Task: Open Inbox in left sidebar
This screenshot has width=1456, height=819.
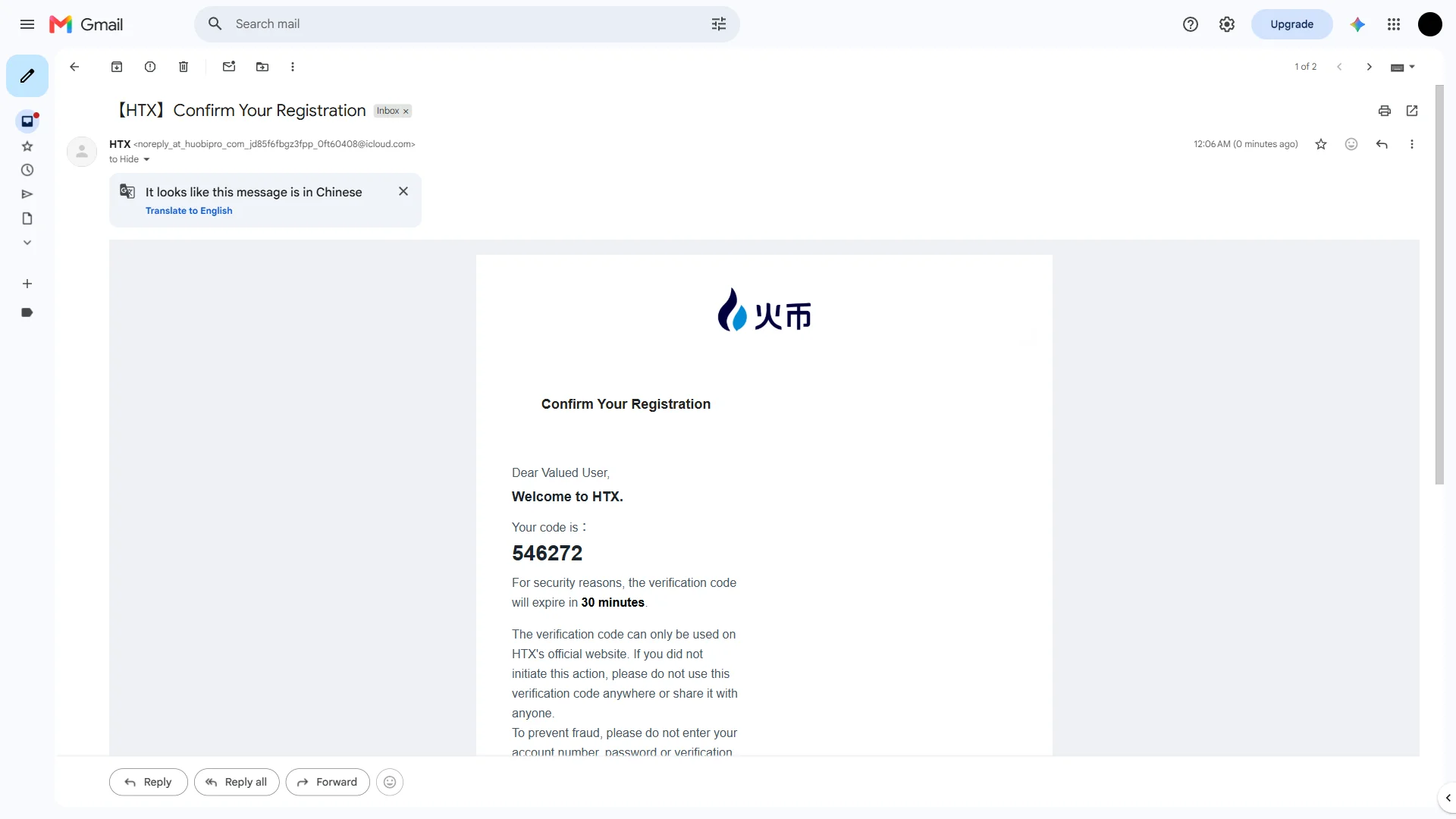Action: coord(27,121)
